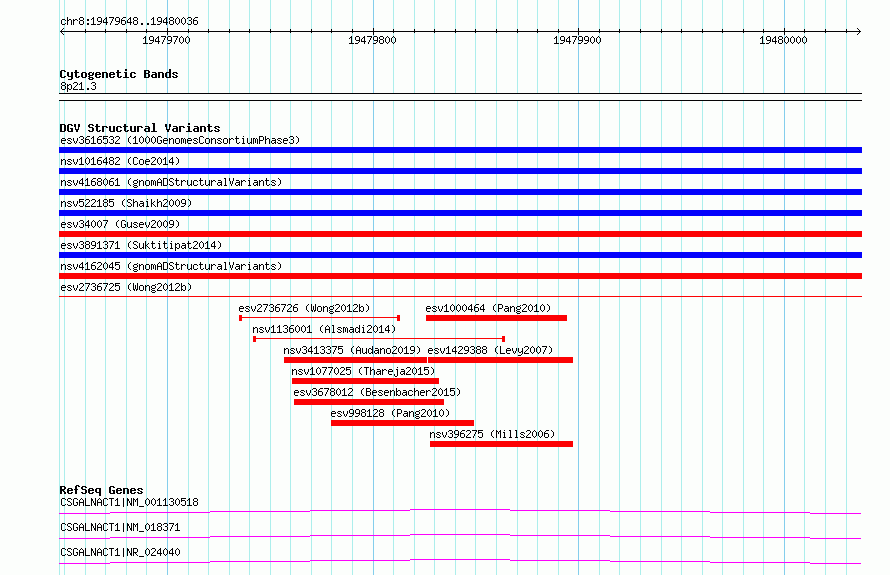The width and height of the screenshot is (890, 575).
Task: Select the blue bar under nsv522185
Action: (x=460, y=213)
